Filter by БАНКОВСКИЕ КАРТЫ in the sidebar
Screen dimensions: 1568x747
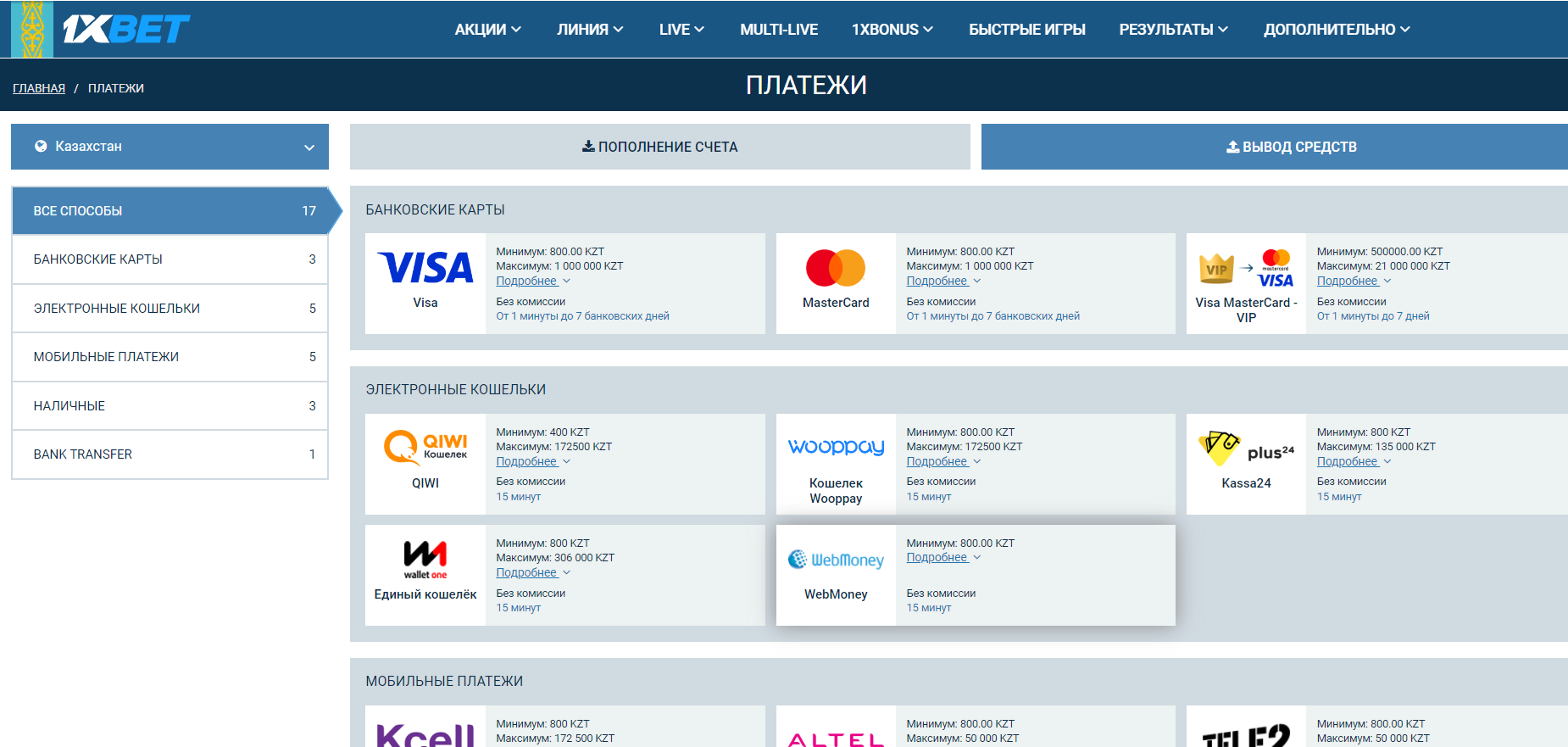(x=170, y=259)
